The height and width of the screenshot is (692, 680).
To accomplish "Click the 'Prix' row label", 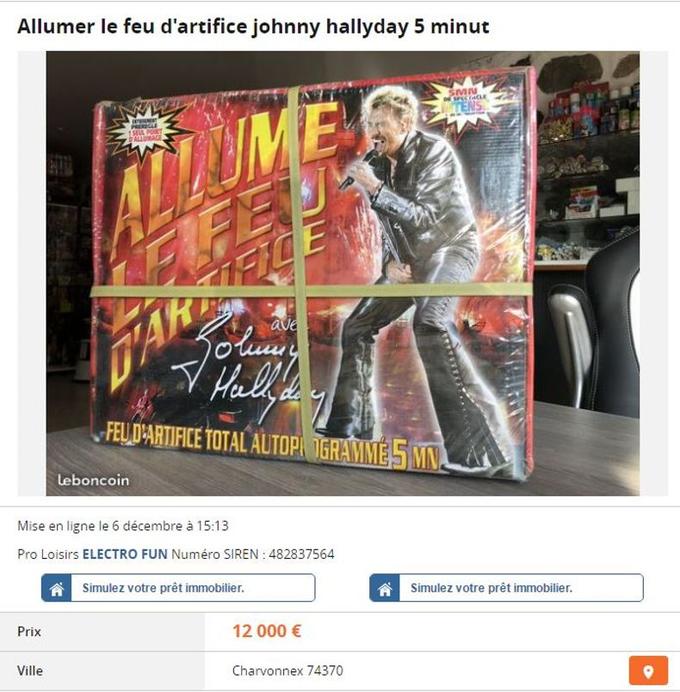I will pos(29,632).
